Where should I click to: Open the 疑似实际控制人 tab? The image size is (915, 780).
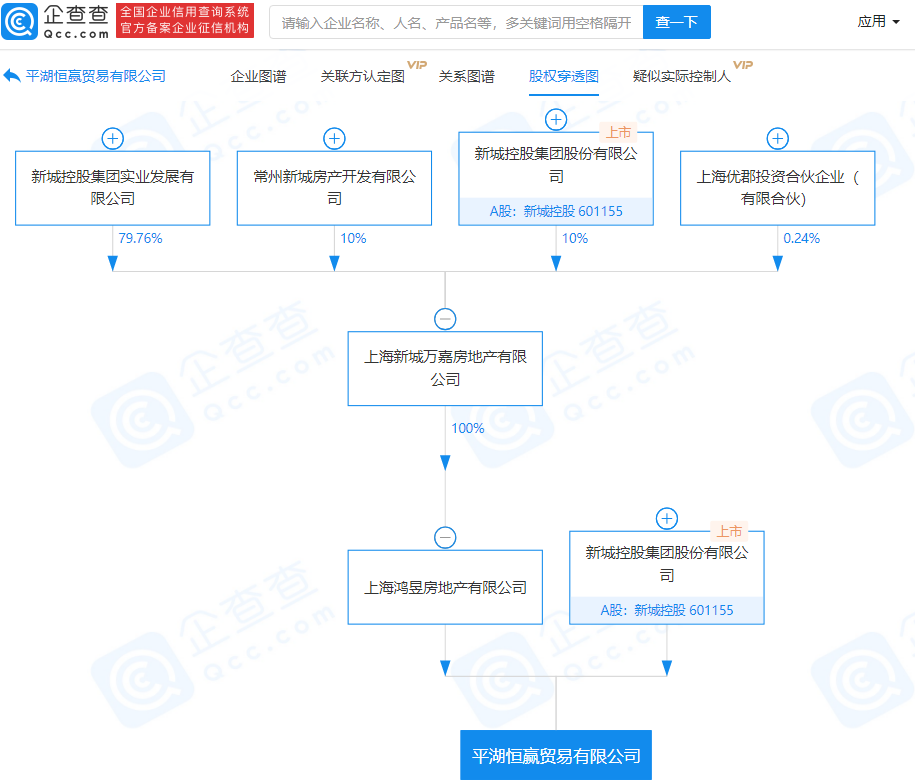pyautogui.click(x=682, y=76)
